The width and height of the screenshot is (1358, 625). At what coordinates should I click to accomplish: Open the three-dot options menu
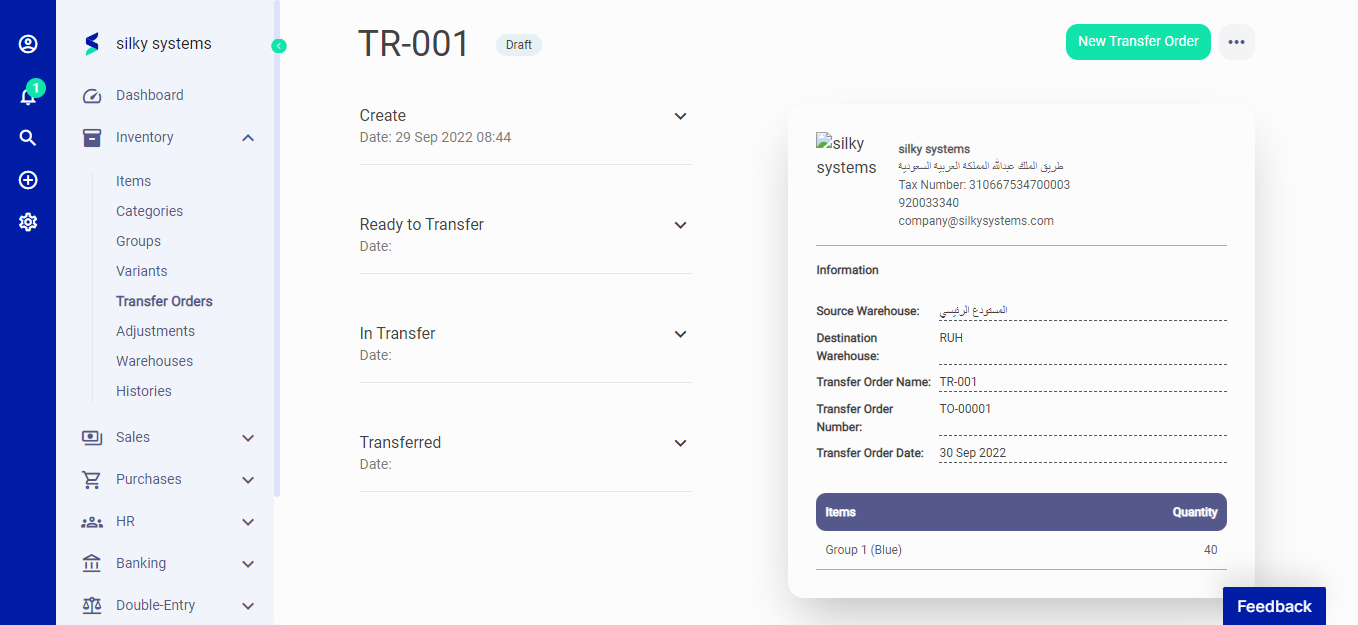(x=1236, y=41)
